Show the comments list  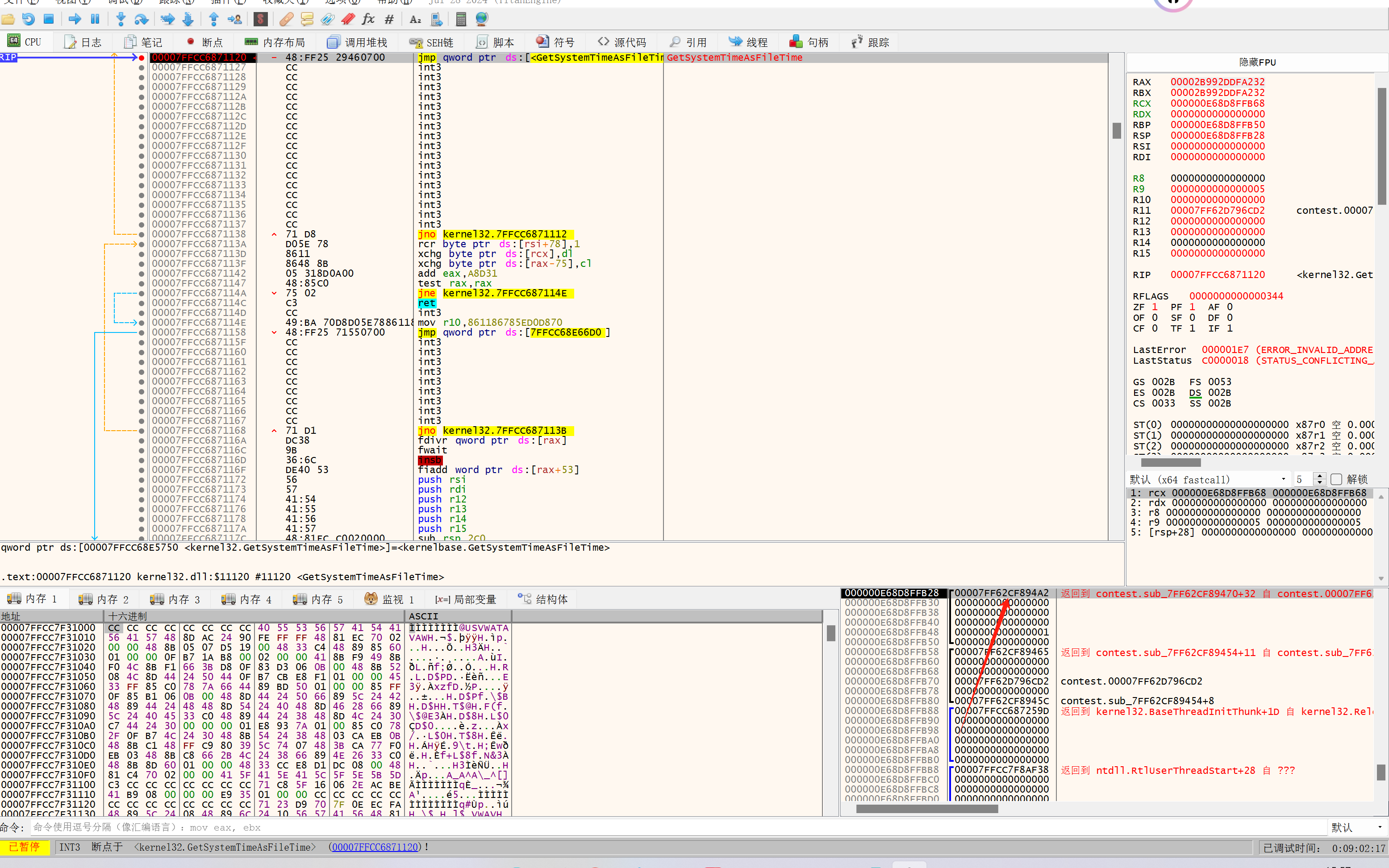coord(307,20)
